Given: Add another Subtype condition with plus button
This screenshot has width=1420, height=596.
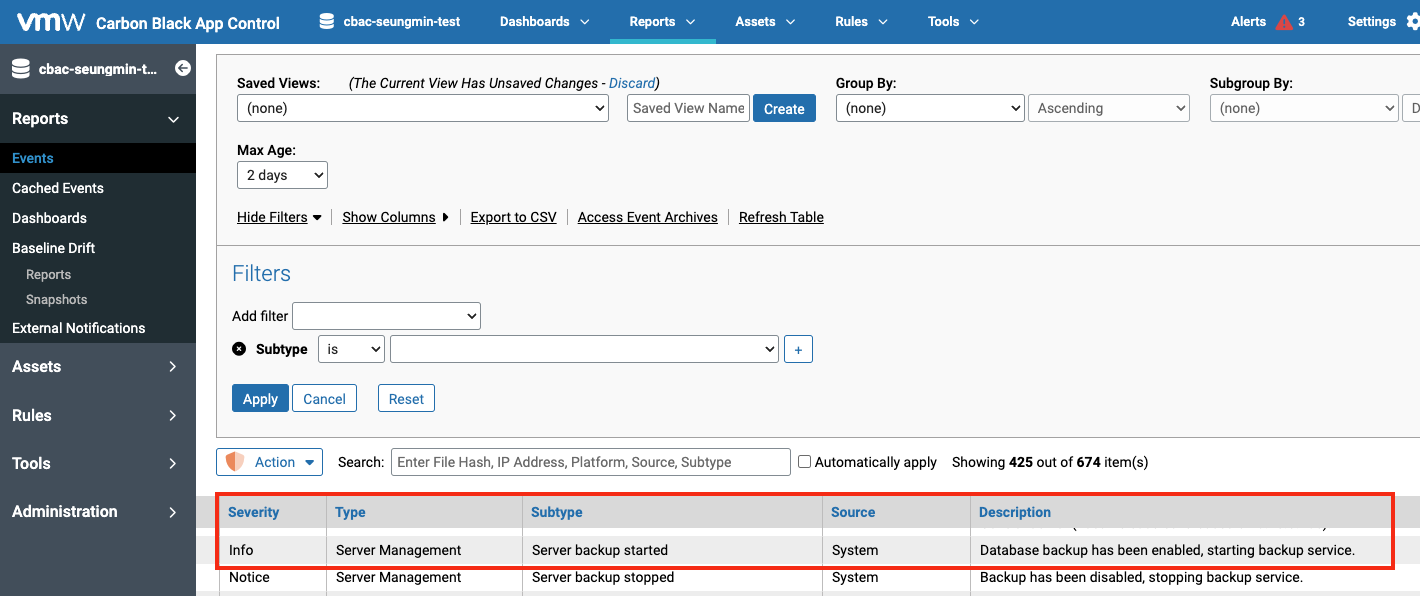Looking at the screenshot, I should pos(798,349).
